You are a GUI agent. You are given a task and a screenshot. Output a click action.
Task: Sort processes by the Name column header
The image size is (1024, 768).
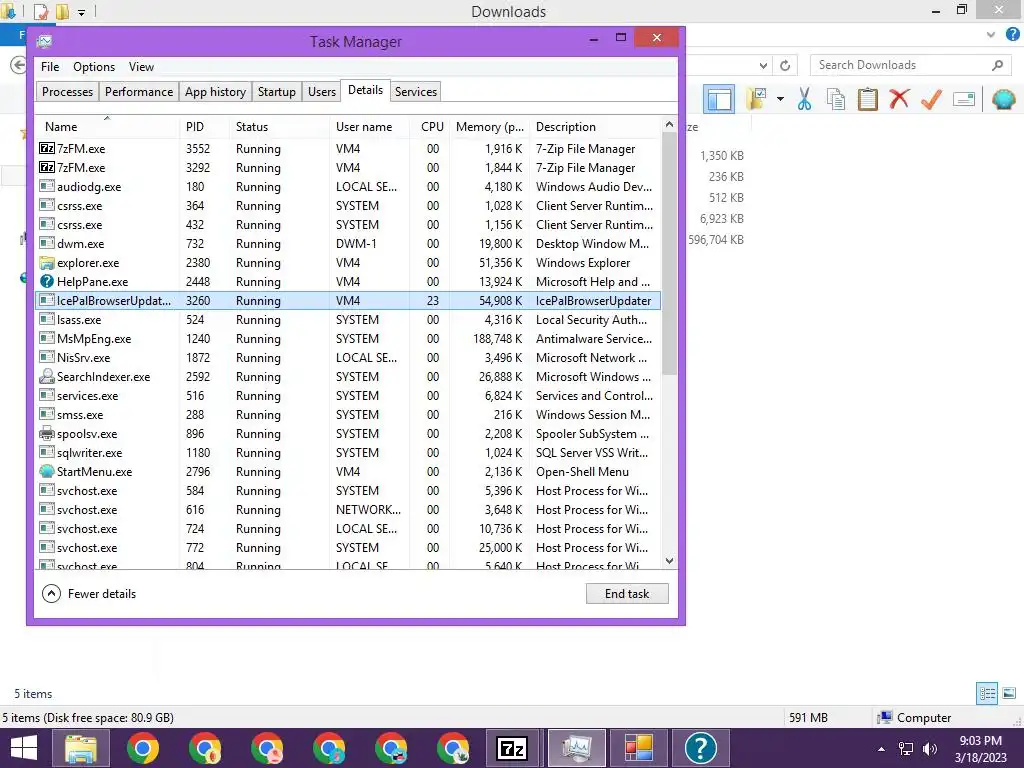[x=107, y=127]
